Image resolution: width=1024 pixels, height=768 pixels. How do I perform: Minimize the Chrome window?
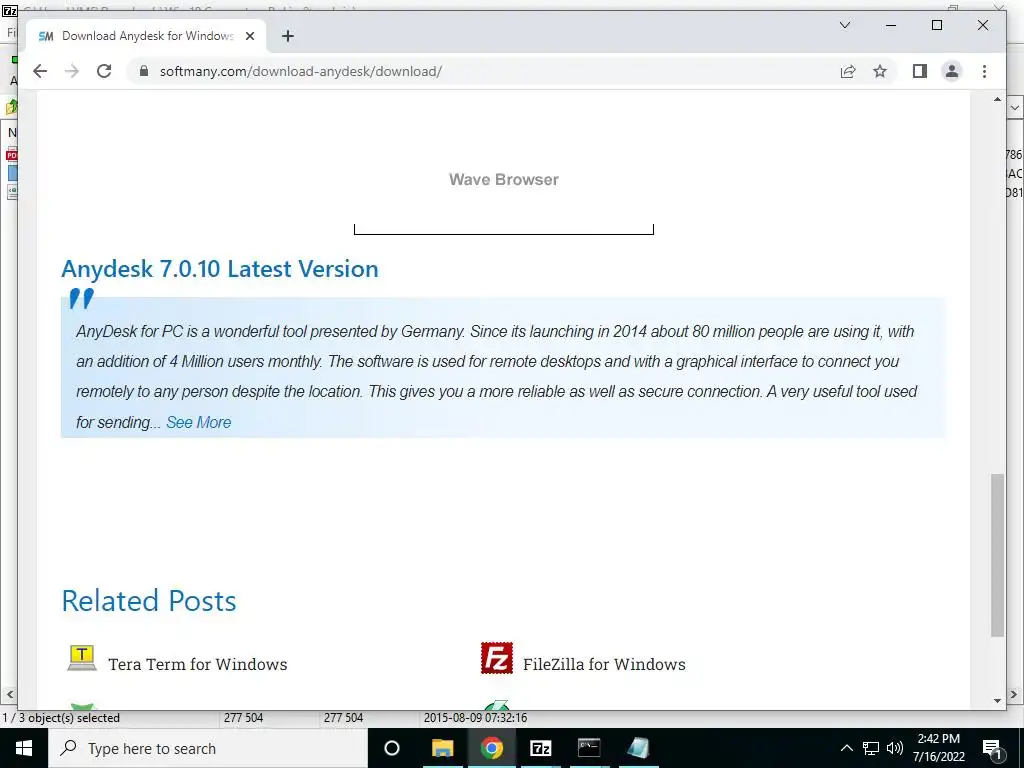(x=891, y=25)
